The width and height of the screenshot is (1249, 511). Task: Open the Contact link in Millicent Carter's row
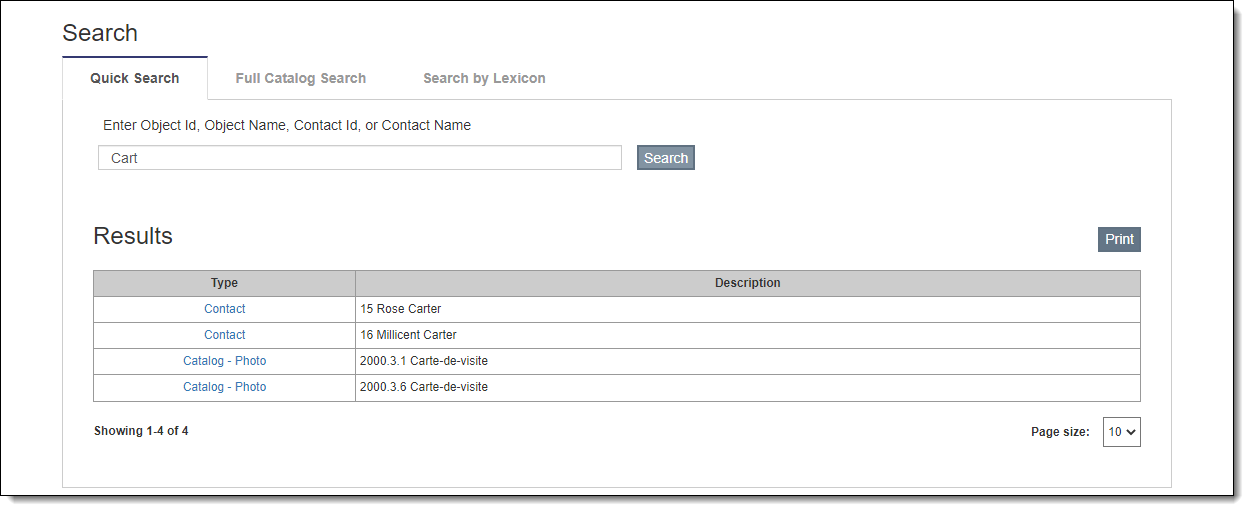(x=224, y=335)
